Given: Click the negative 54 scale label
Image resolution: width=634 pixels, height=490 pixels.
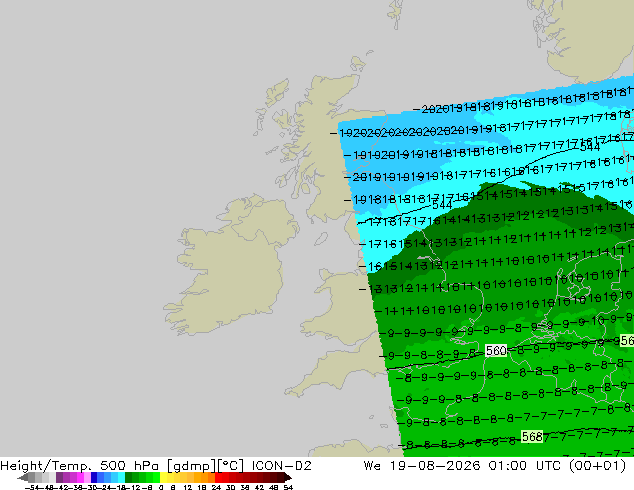Looking at the screenshot, I should tap(34, 487).
